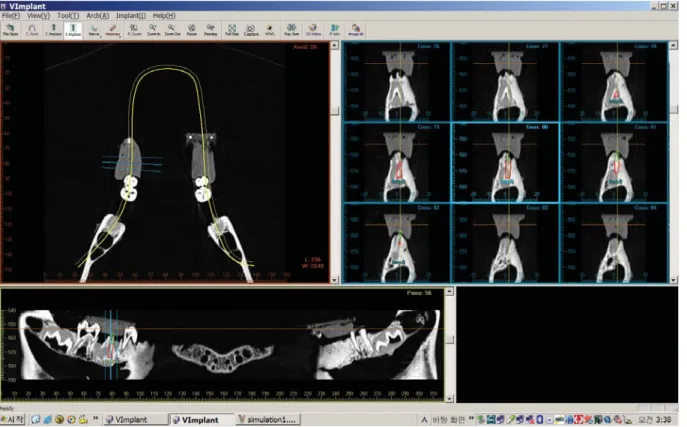Select the C.Implant tool

click(x=53, y=30)
